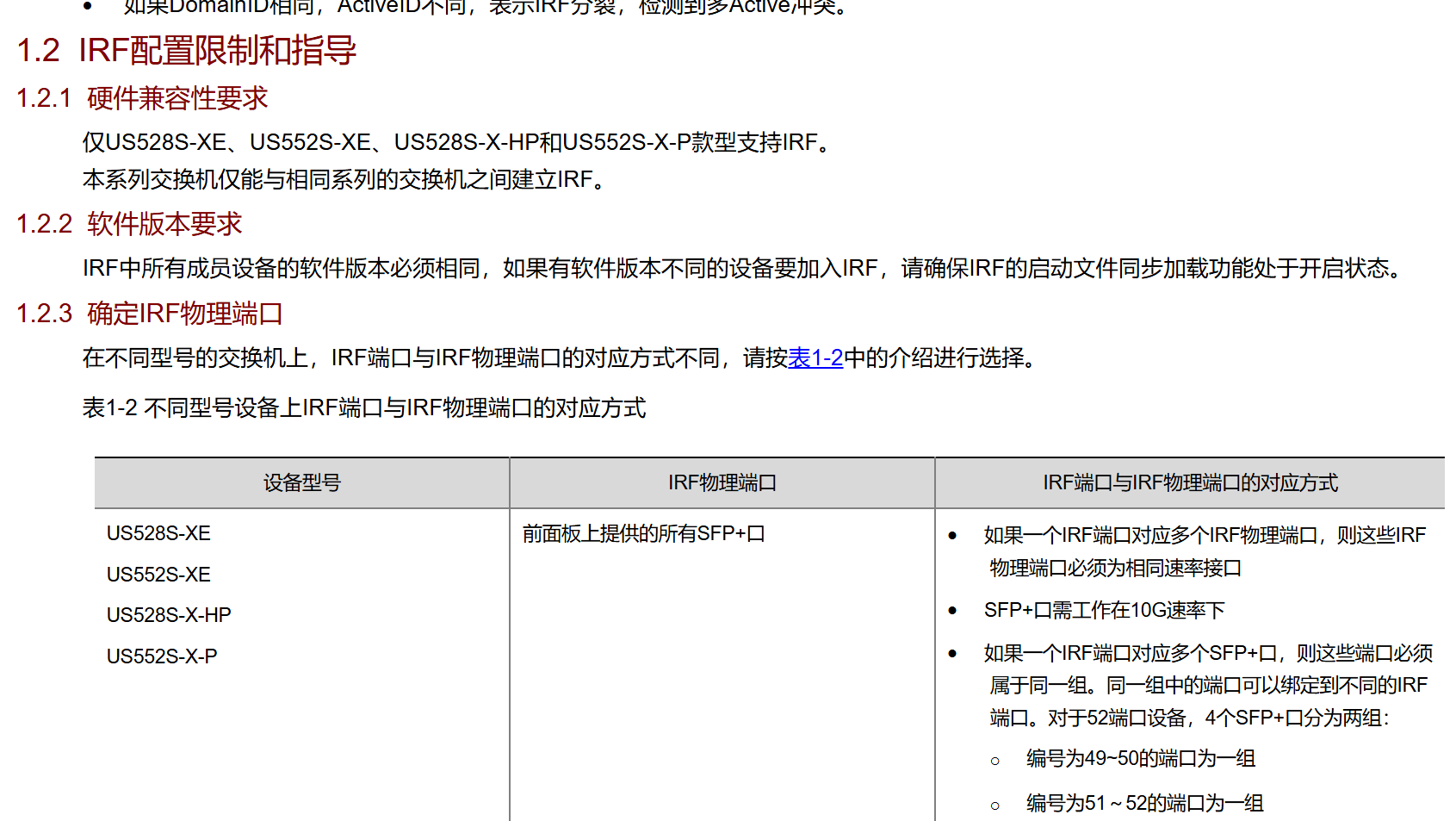Image resolution: width=1456 pixels, height=821 pixels.
Task: Select the sub-bullet "编号为49~50的端口为一组"
Action: tap(1140, 759)
